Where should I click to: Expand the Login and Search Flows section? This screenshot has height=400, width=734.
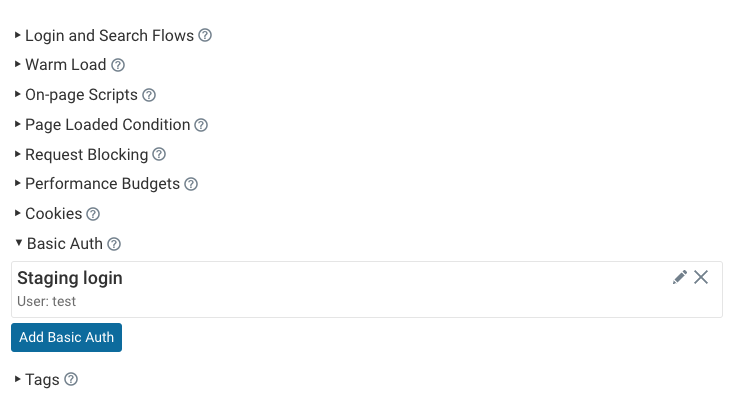point(109,36)
